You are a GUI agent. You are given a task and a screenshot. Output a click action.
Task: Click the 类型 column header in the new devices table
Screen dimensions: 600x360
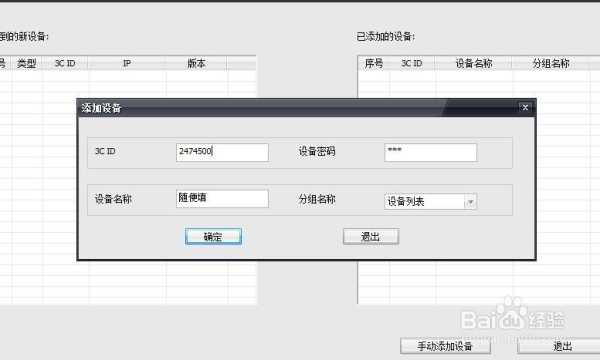(27, 63)
